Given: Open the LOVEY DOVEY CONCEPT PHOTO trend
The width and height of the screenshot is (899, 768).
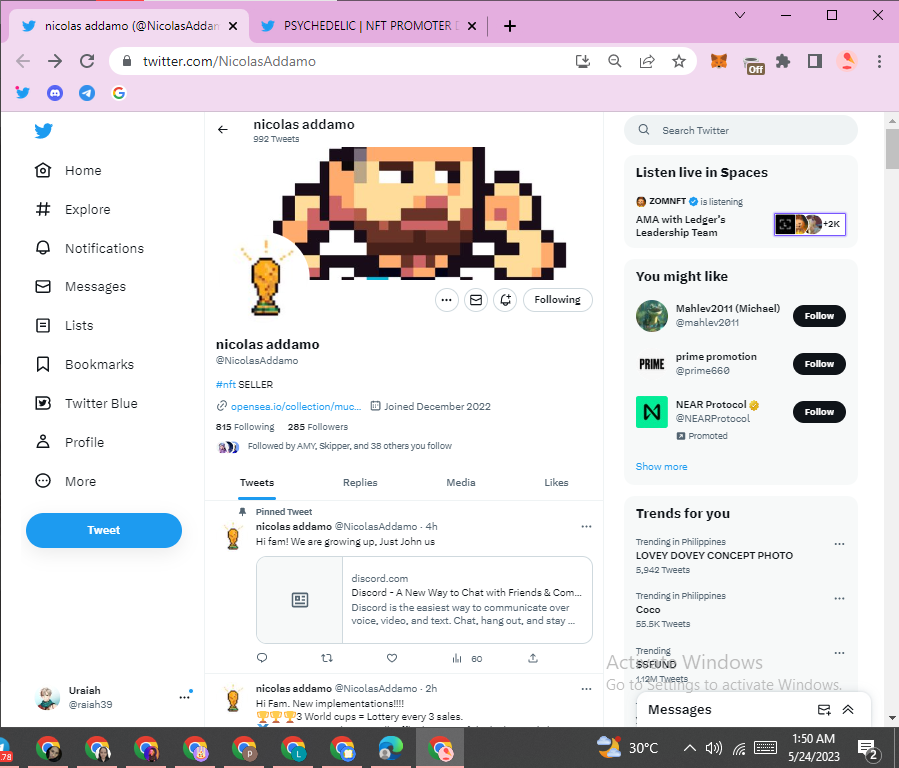Looking at the screenshot, I should pos(714,555).
